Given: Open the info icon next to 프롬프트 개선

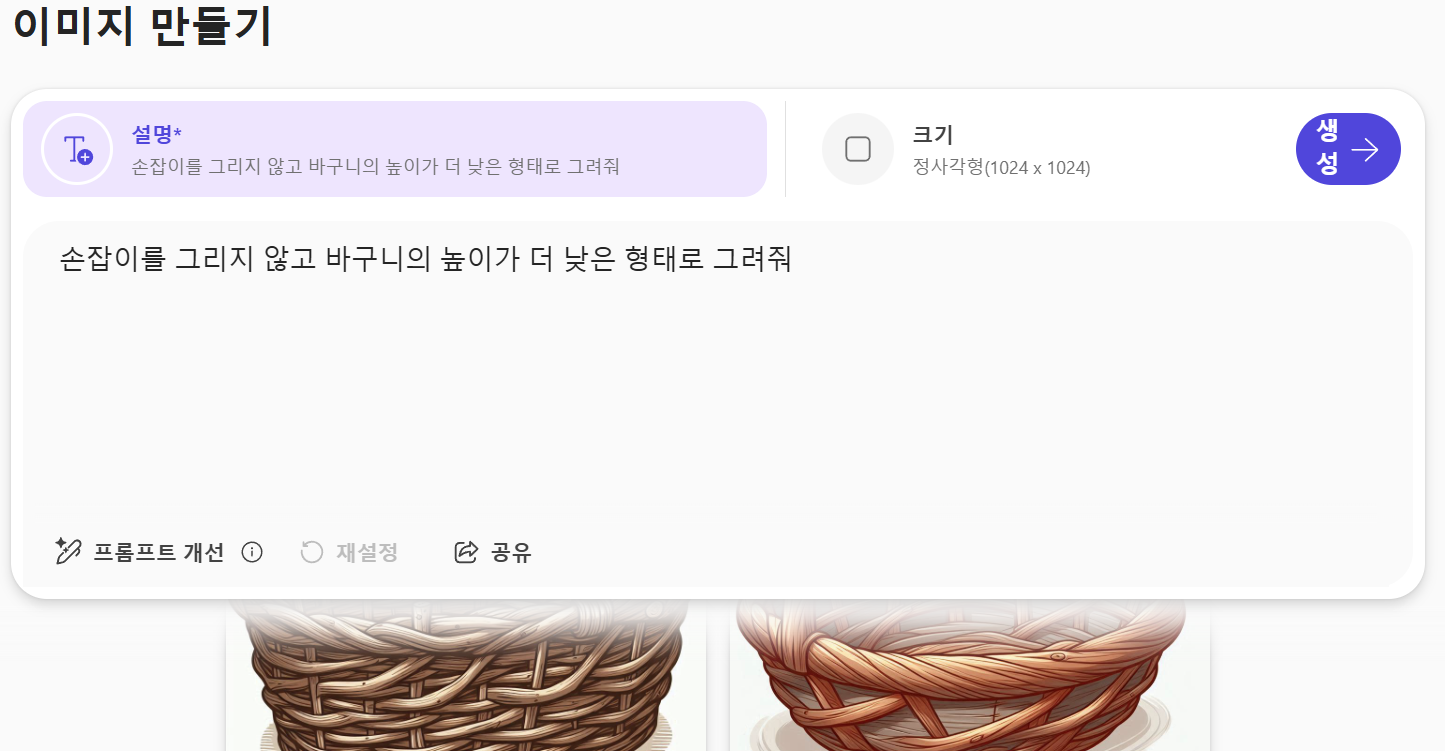Looking at the screenshot, I should [252, 552].
